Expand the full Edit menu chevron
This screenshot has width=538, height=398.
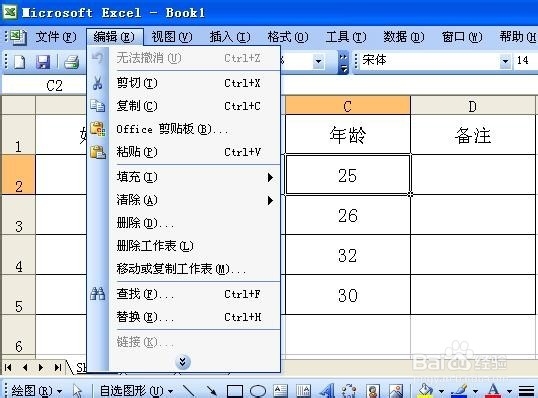coord(183,362)
